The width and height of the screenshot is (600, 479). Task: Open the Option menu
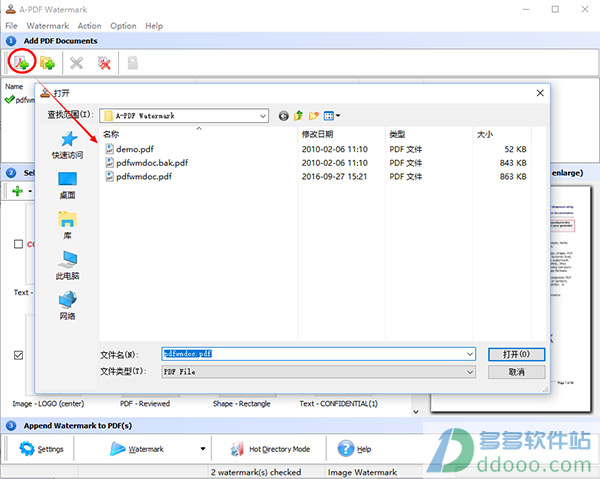tap(123, 26)
